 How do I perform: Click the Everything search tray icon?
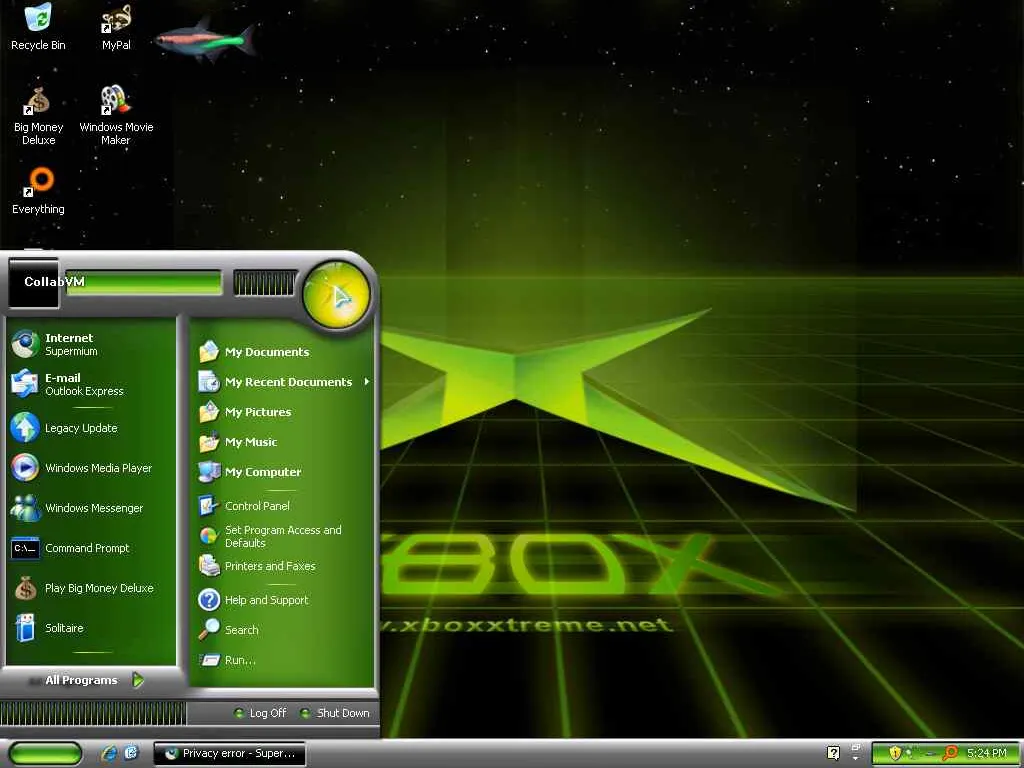(950, 753)
